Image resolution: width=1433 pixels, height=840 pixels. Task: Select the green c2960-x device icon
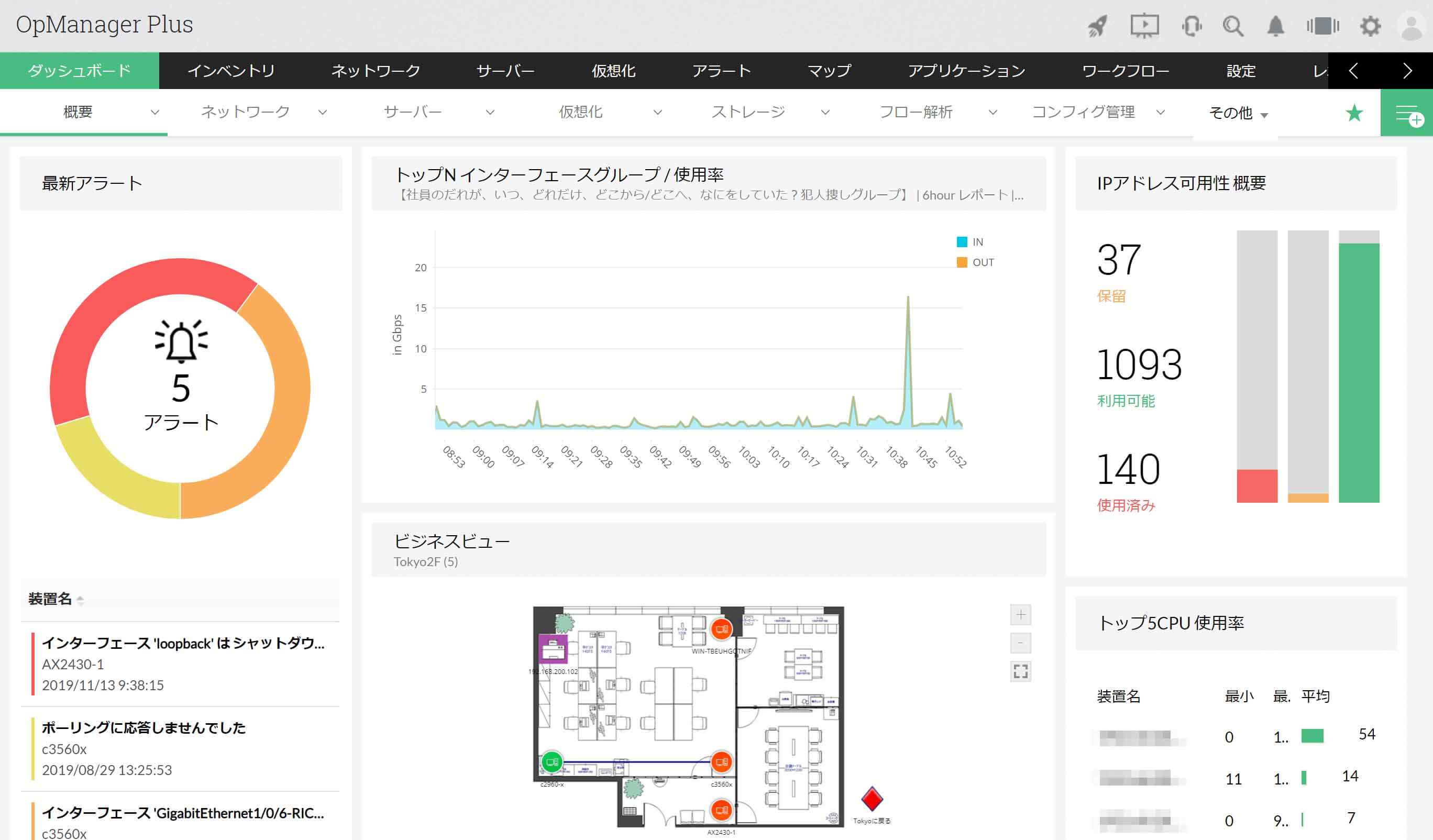click(x=552, y=761)
